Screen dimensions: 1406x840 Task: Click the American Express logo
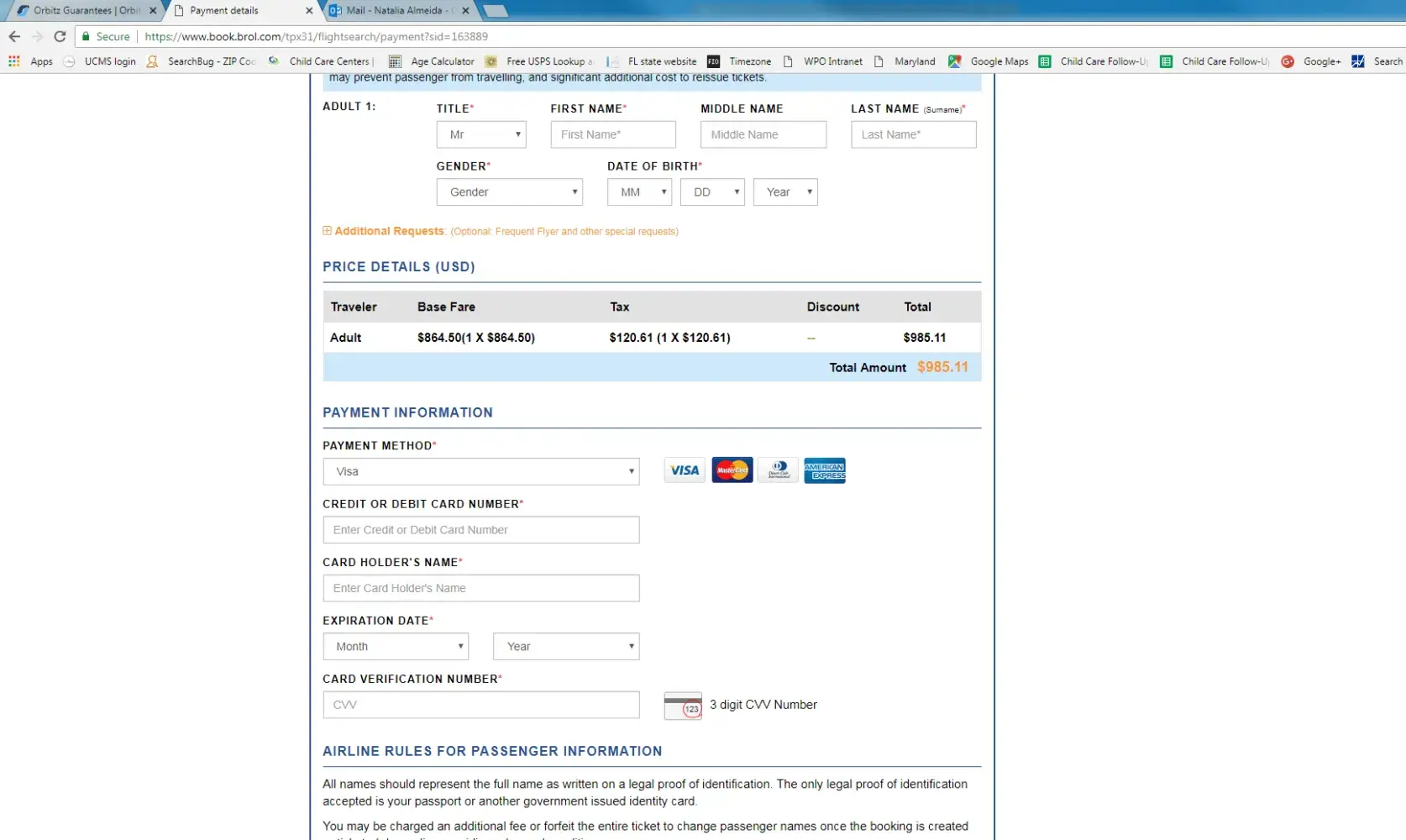pyautogui.click(x=825, y=470)
